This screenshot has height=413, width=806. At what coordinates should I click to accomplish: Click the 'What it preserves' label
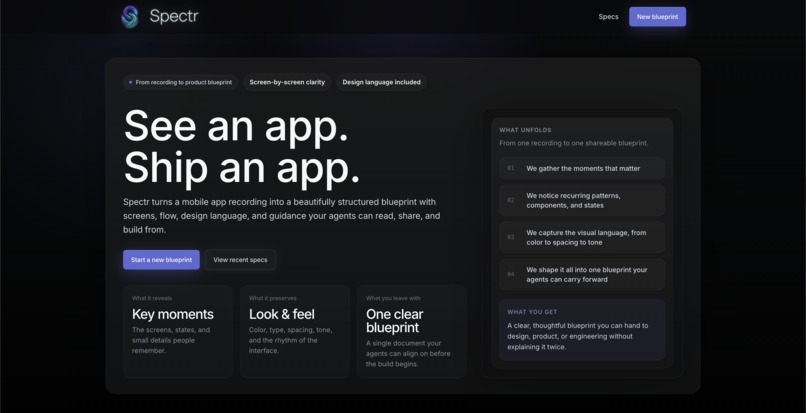(272, 298)
